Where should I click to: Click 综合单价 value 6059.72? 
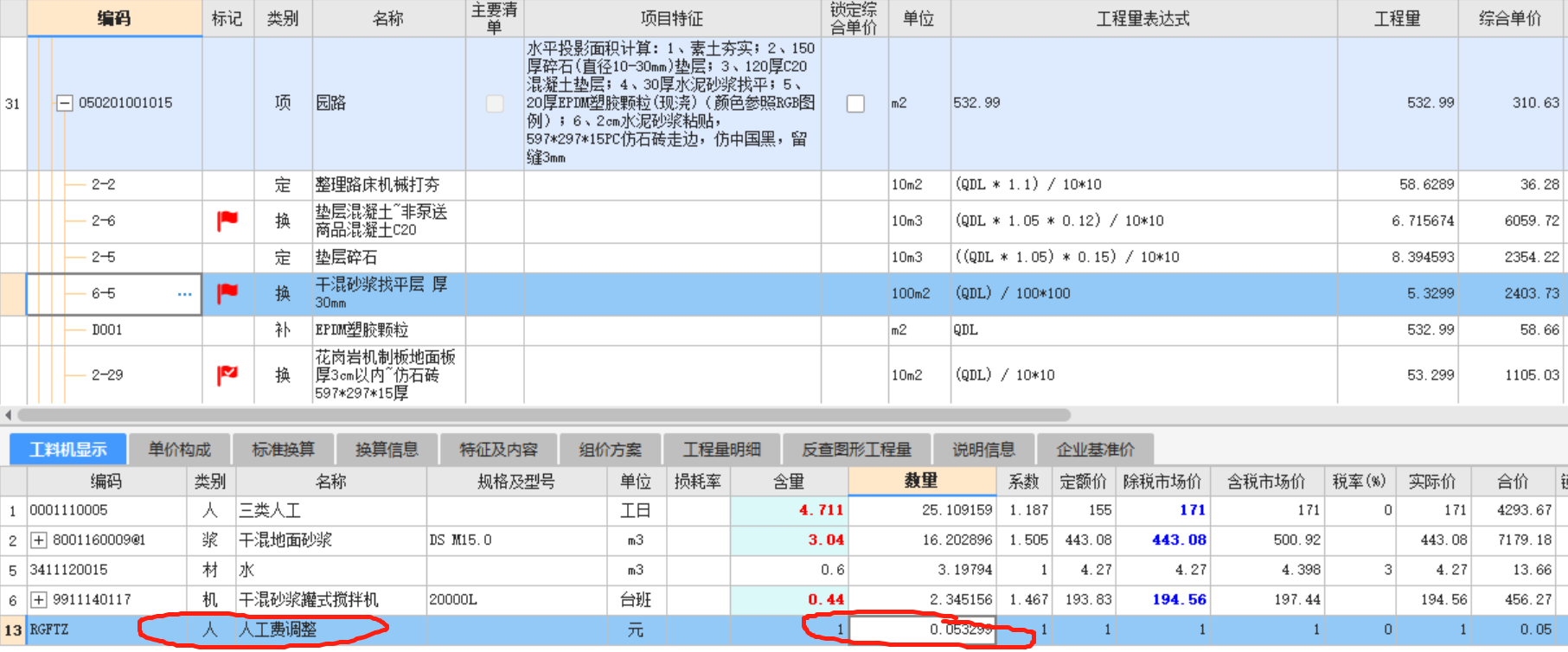1532,221
